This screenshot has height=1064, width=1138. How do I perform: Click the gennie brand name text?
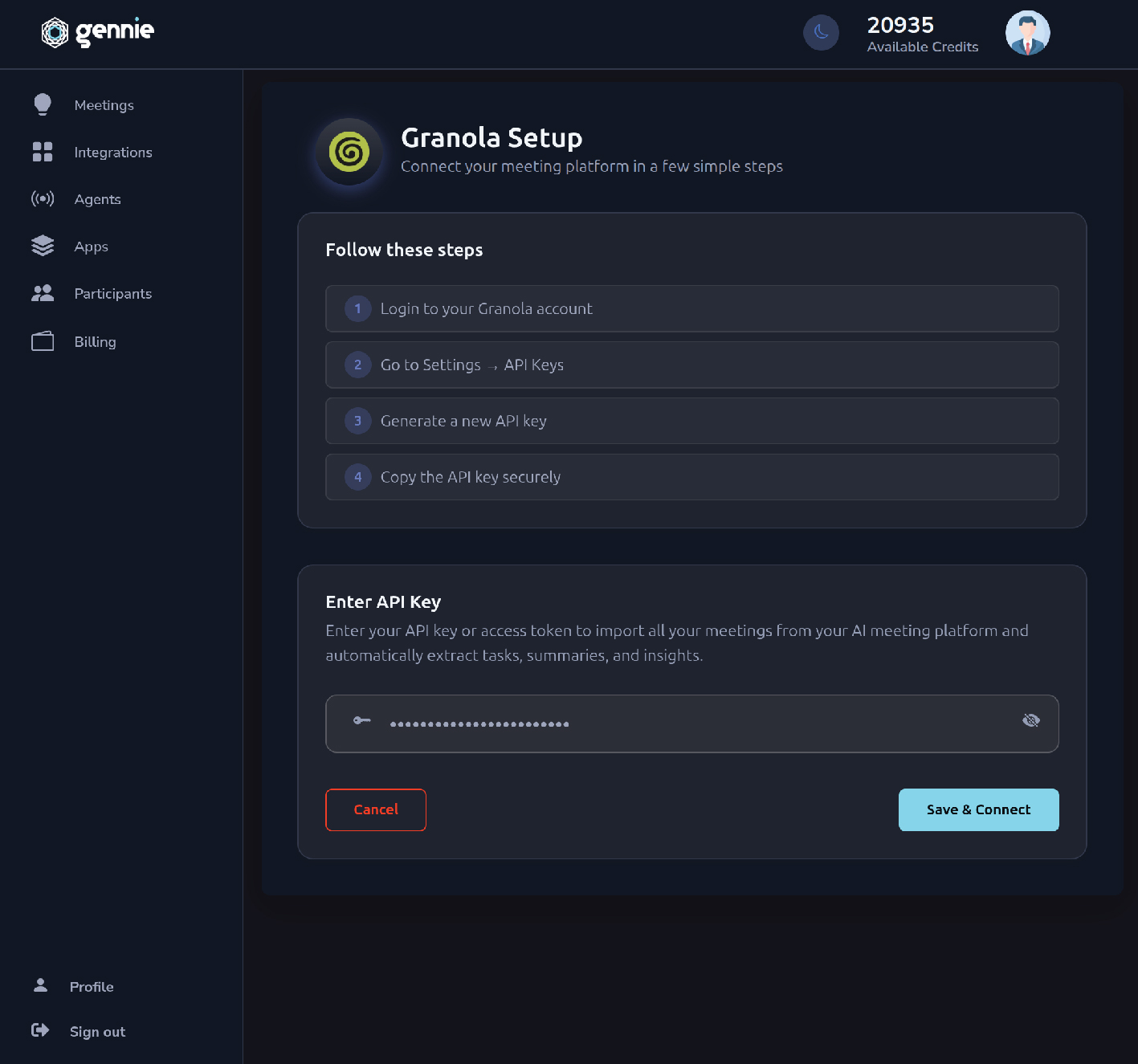click(x=115, y=31)
